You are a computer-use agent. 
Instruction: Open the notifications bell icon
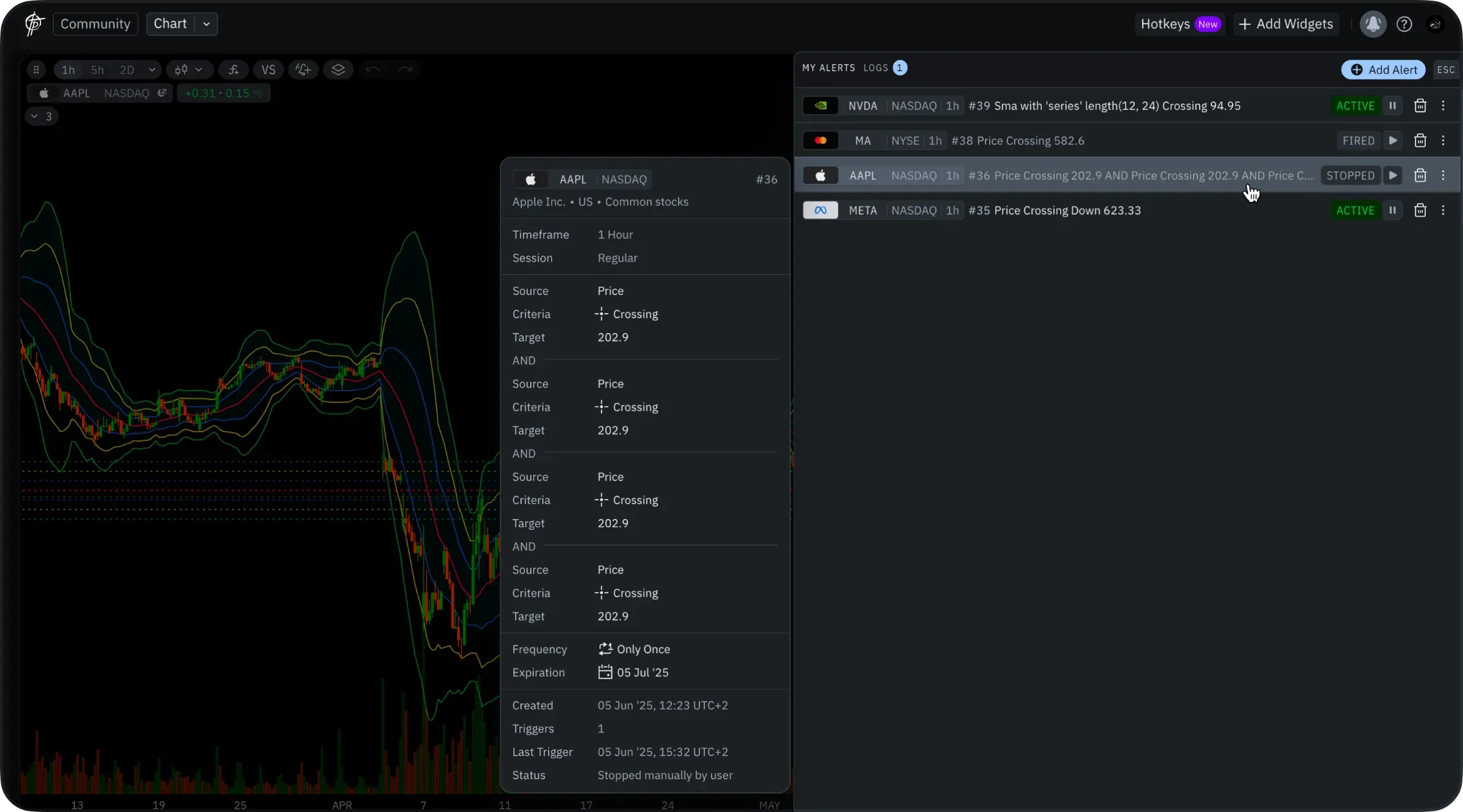click(x=1373, y=24)
